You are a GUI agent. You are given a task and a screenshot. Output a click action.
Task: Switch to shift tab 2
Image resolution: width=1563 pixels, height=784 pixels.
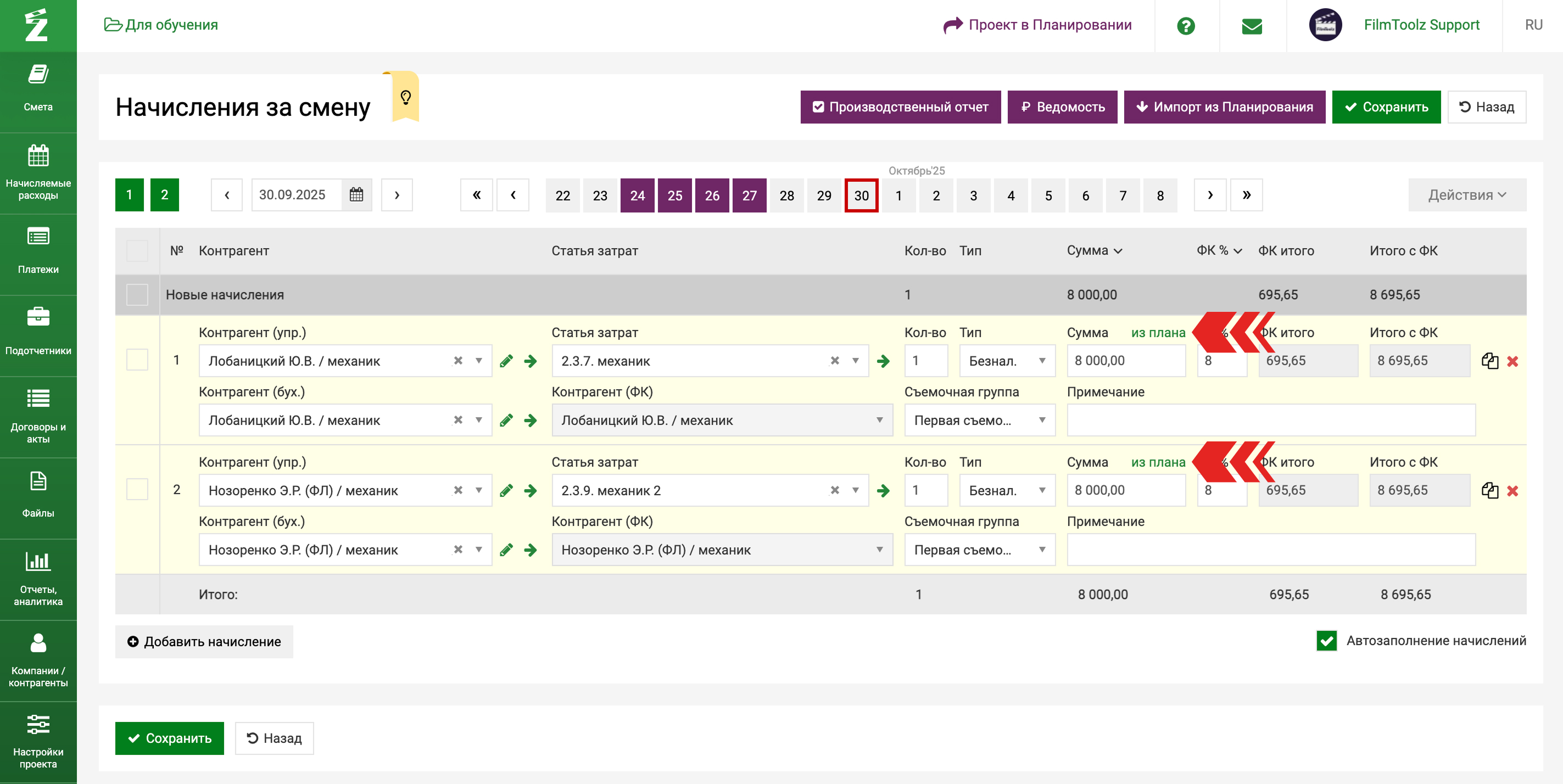click(x=164, y=195)
